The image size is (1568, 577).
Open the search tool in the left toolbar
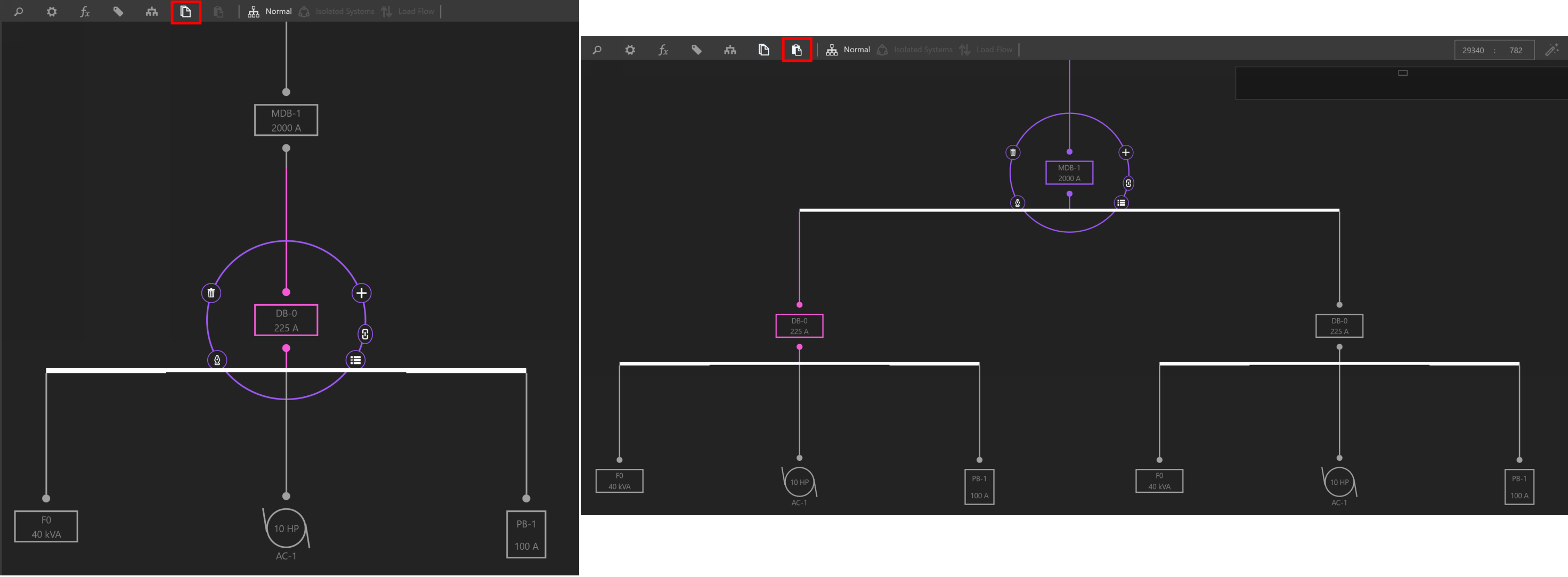(18, 11)
